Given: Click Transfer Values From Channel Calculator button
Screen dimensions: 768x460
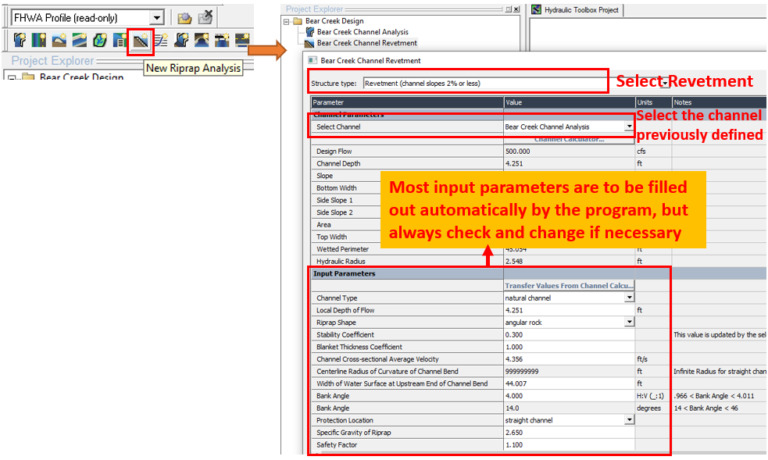Looking at the screenshot, I should point(568,285).
